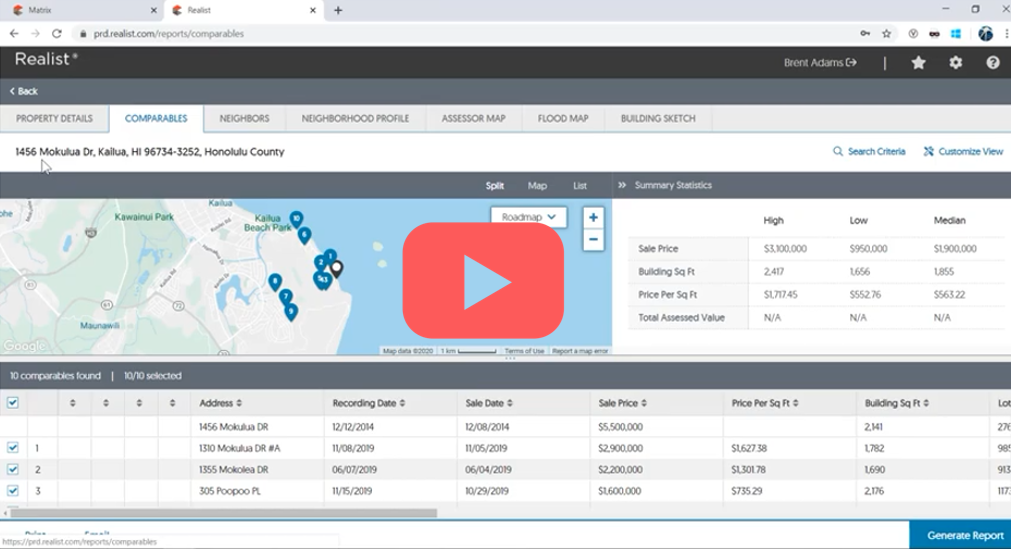The height and width of the screenshot is (549, 1011).
Task: Select map pin number 9
Action: [291, 312]
